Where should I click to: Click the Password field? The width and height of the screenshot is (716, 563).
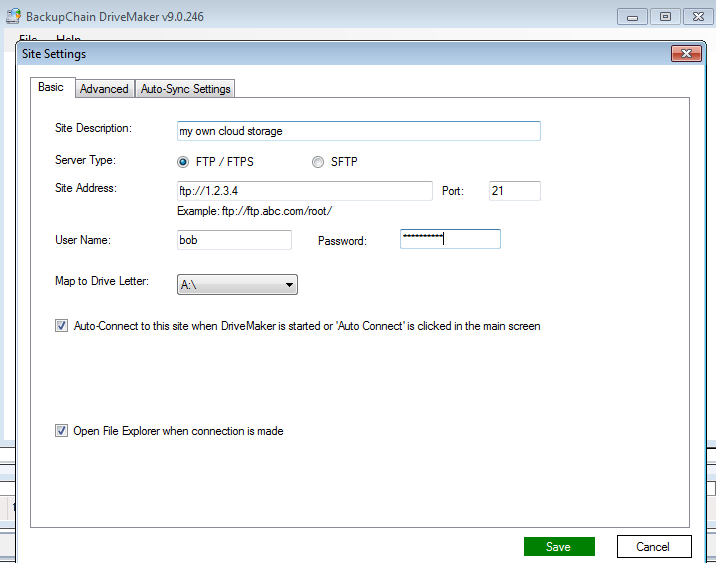450,239
